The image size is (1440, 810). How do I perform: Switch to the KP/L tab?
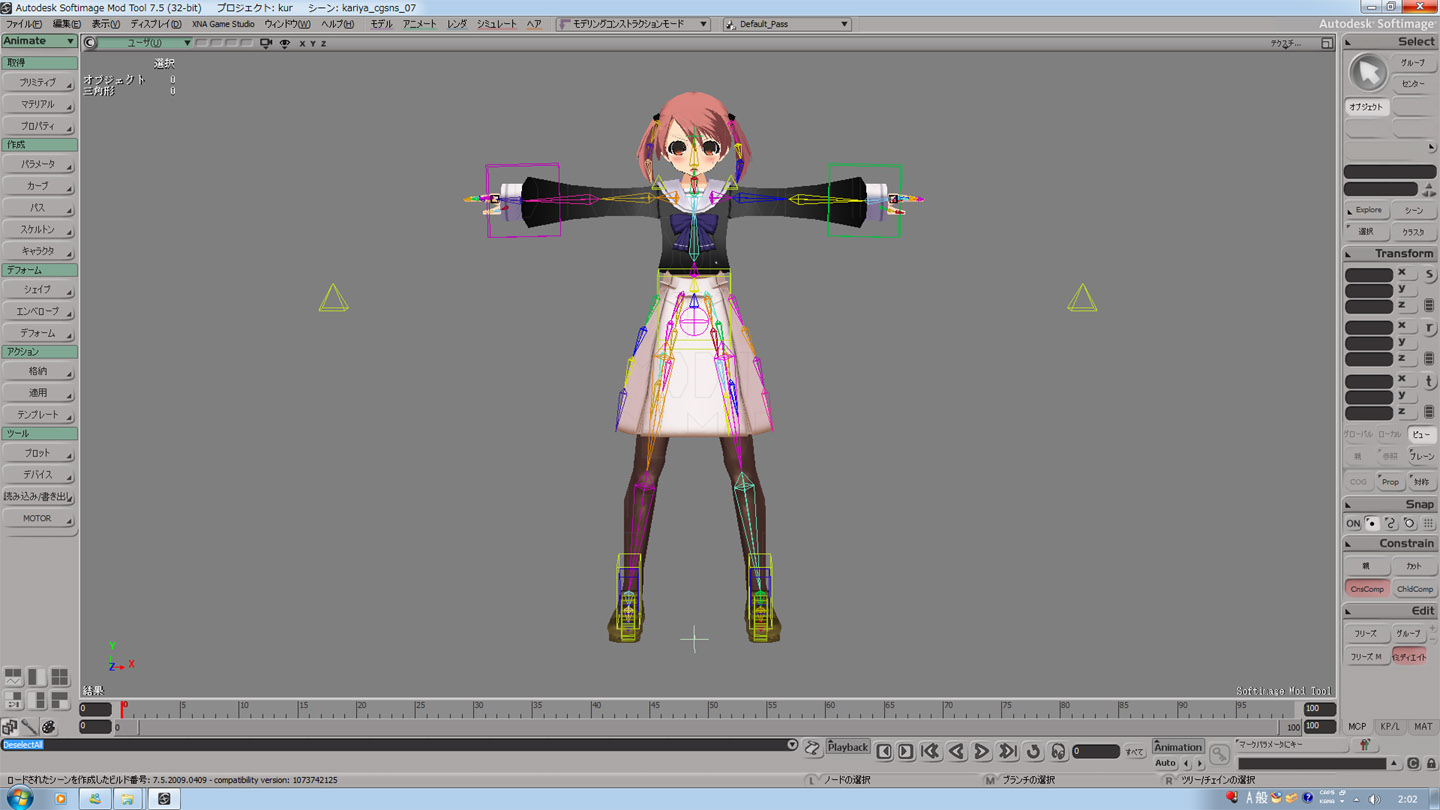[x=1390, y=727]
